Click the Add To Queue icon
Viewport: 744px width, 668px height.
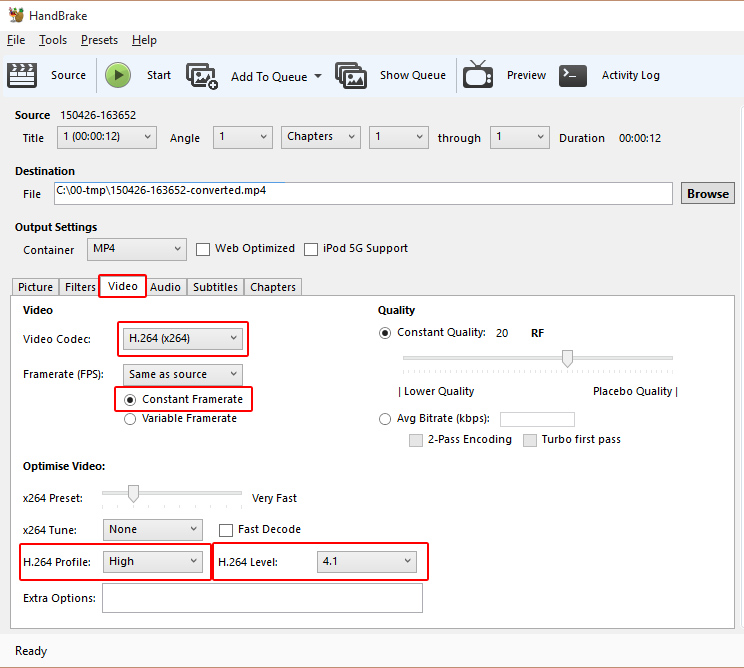click(202, 76)
